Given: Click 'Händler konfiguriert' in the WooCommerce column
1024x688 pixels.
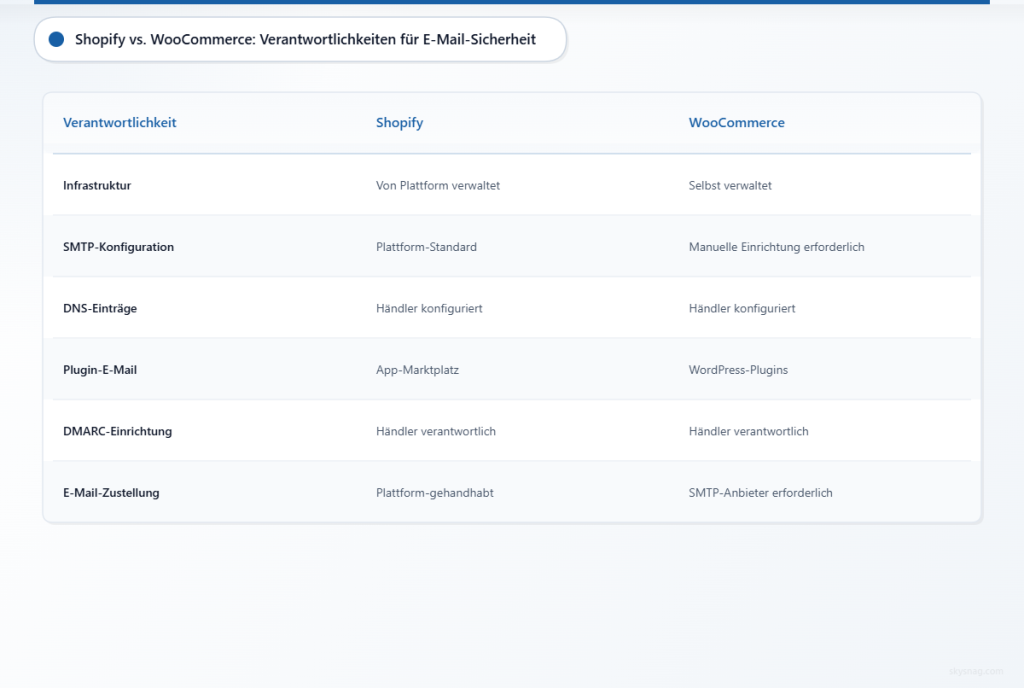Looking at the screenshot, I should coord(741,308).
